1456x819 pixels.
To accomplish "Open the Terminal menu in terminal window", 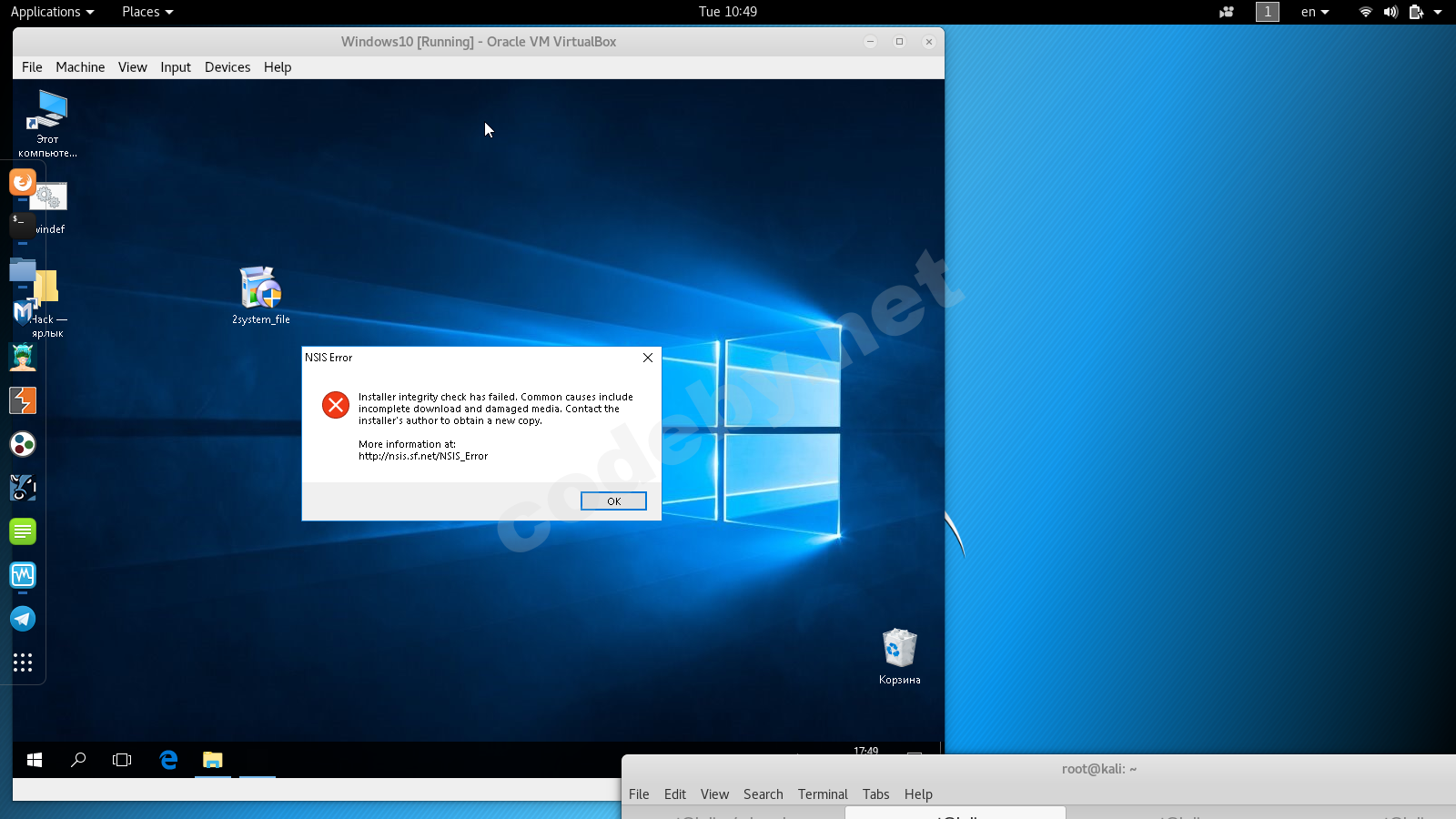I will click(823, 794).
